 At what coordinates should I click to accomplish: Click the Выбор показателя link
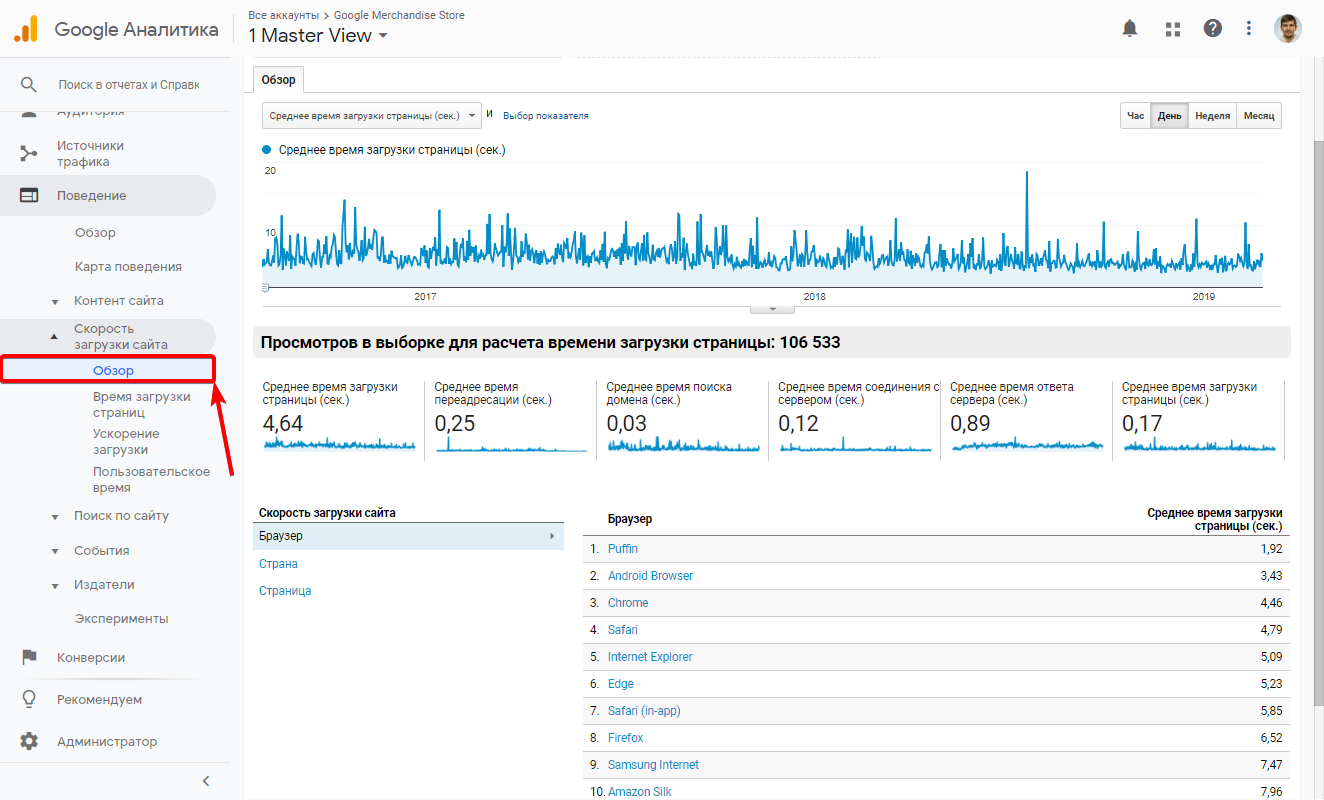(545, 116)
